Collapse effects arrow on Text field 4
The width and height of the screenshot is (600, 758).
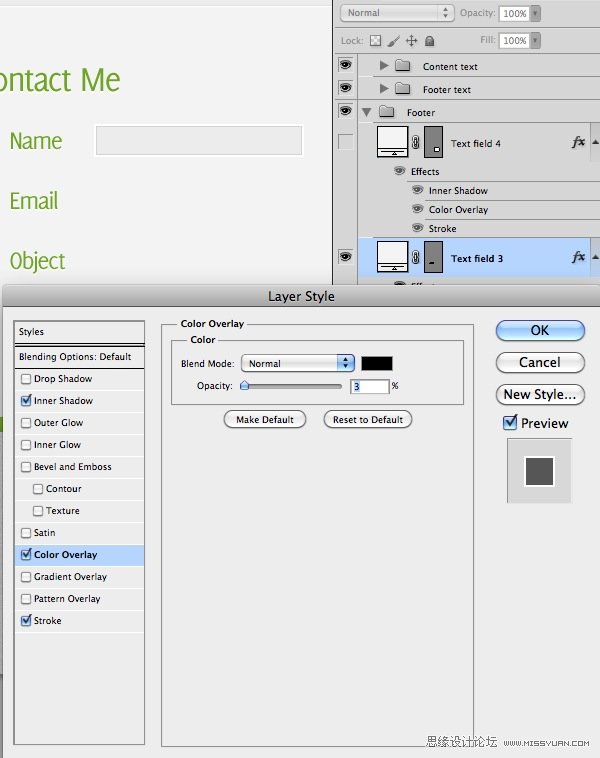pos(595,142)
